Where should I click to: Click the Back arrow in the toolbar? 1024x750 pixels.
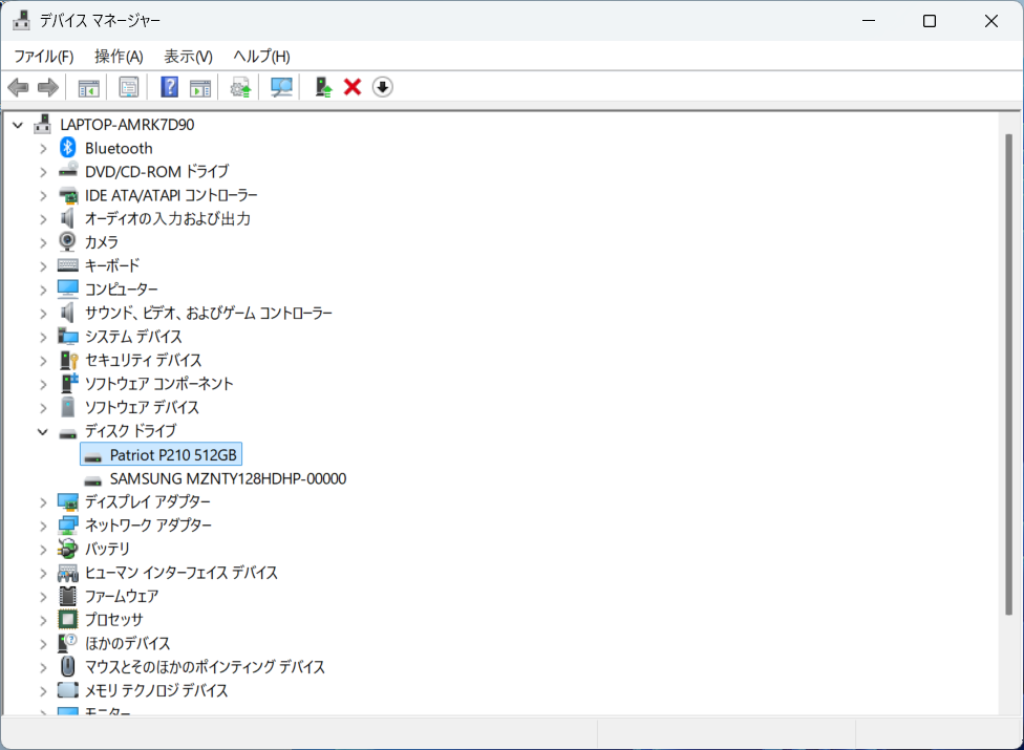[x=18, y=88]
